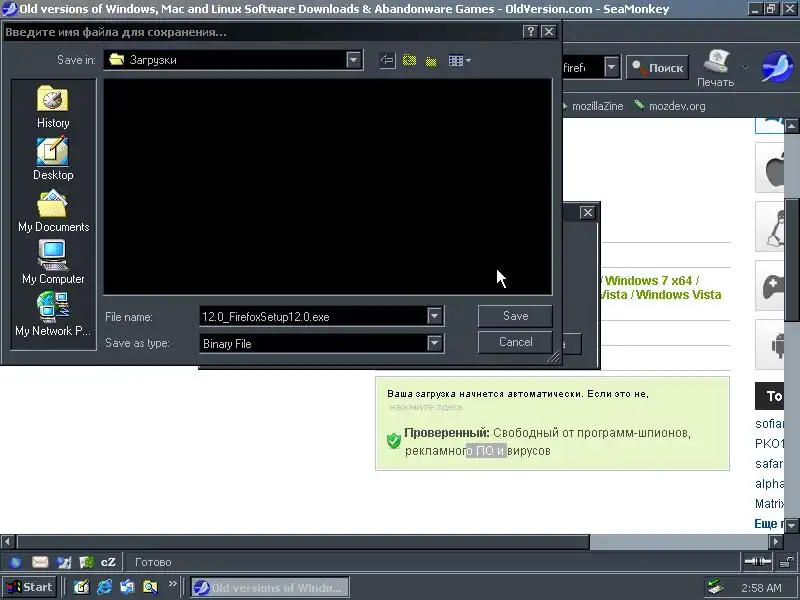Select the Android category icon

pos(770,345)
